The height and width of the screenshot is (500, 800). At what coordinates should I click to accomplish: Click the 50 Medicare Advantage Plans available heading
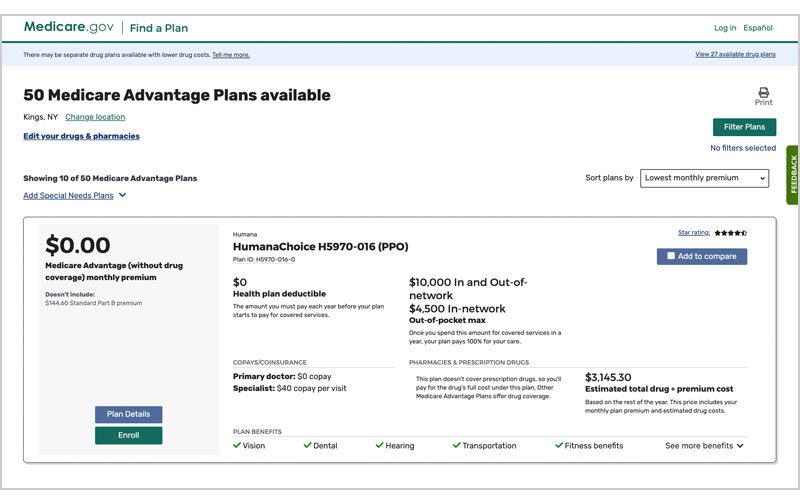(x=177, y=95)
